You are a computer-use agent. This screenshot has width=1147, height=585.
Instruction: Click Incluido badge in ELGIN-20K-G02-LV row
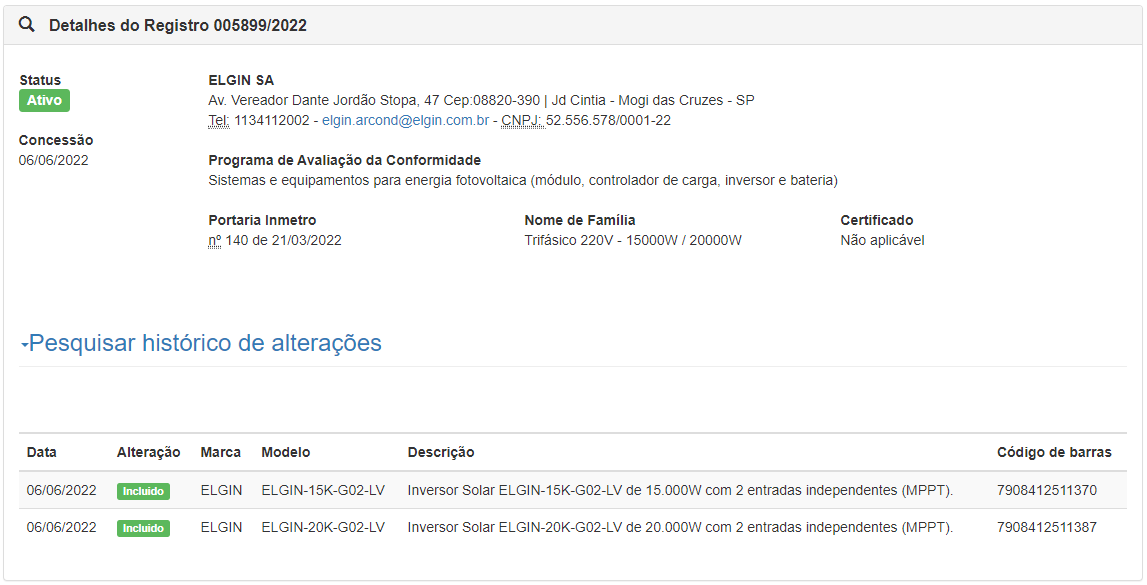tap(143, 528)
